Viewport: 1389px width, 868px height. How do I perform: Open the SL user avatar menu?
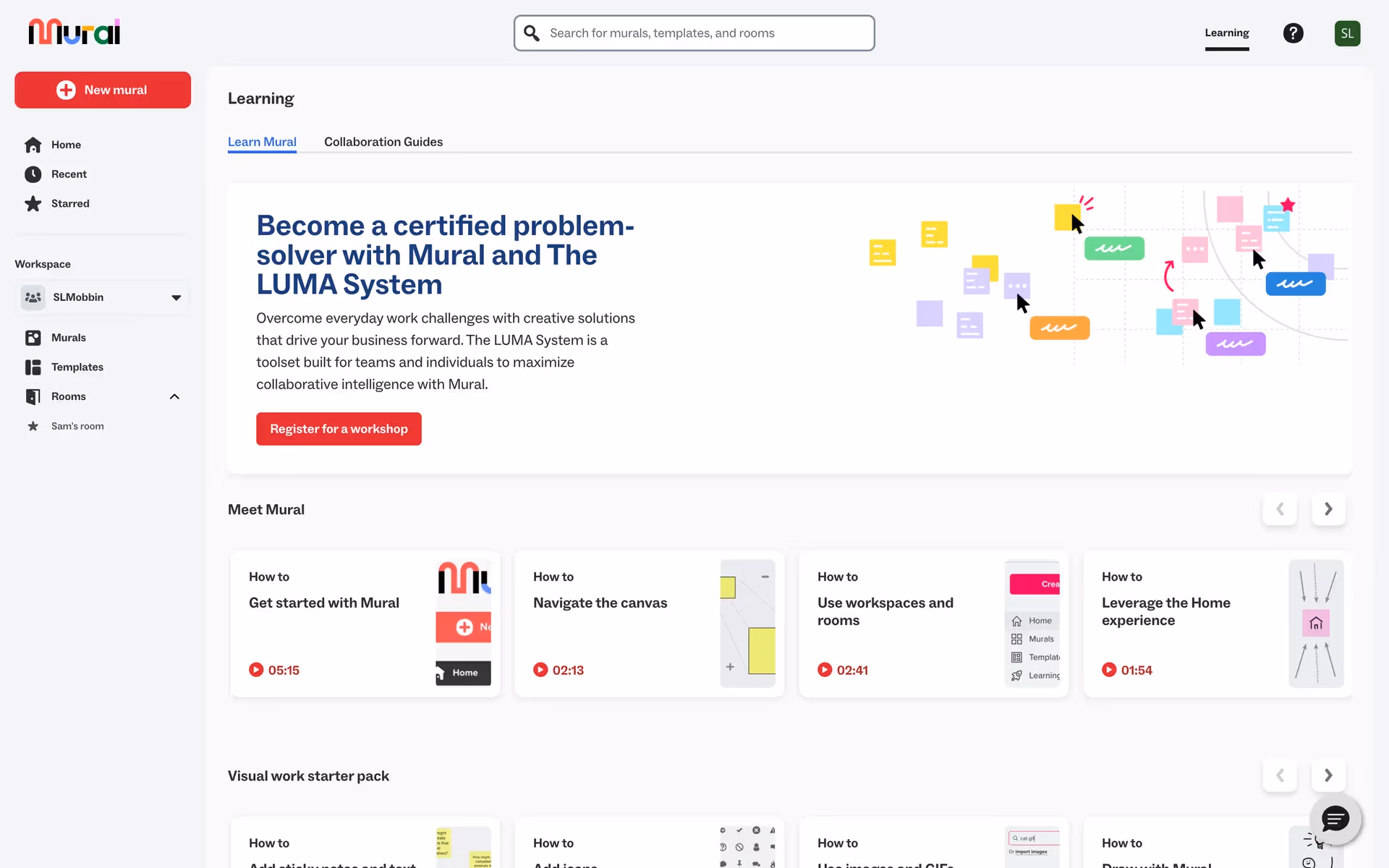click(x=1346, y=33)
